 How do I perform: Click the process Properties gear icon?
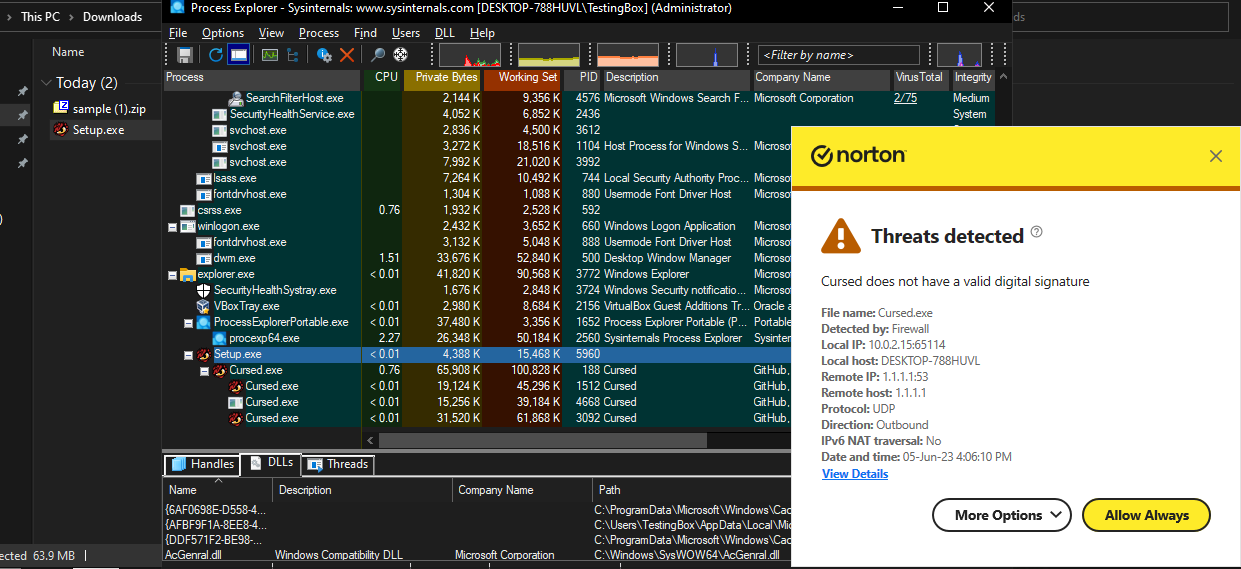(324, 55)
